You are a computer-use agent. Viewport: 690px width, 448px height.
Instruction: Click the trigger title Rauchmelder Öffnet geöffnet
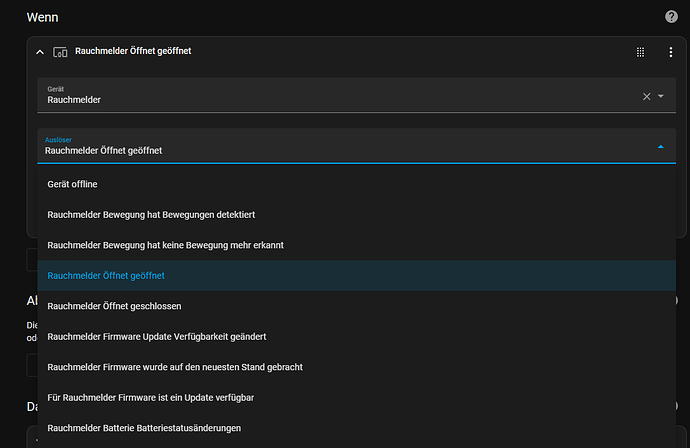(x=133, y=51)
